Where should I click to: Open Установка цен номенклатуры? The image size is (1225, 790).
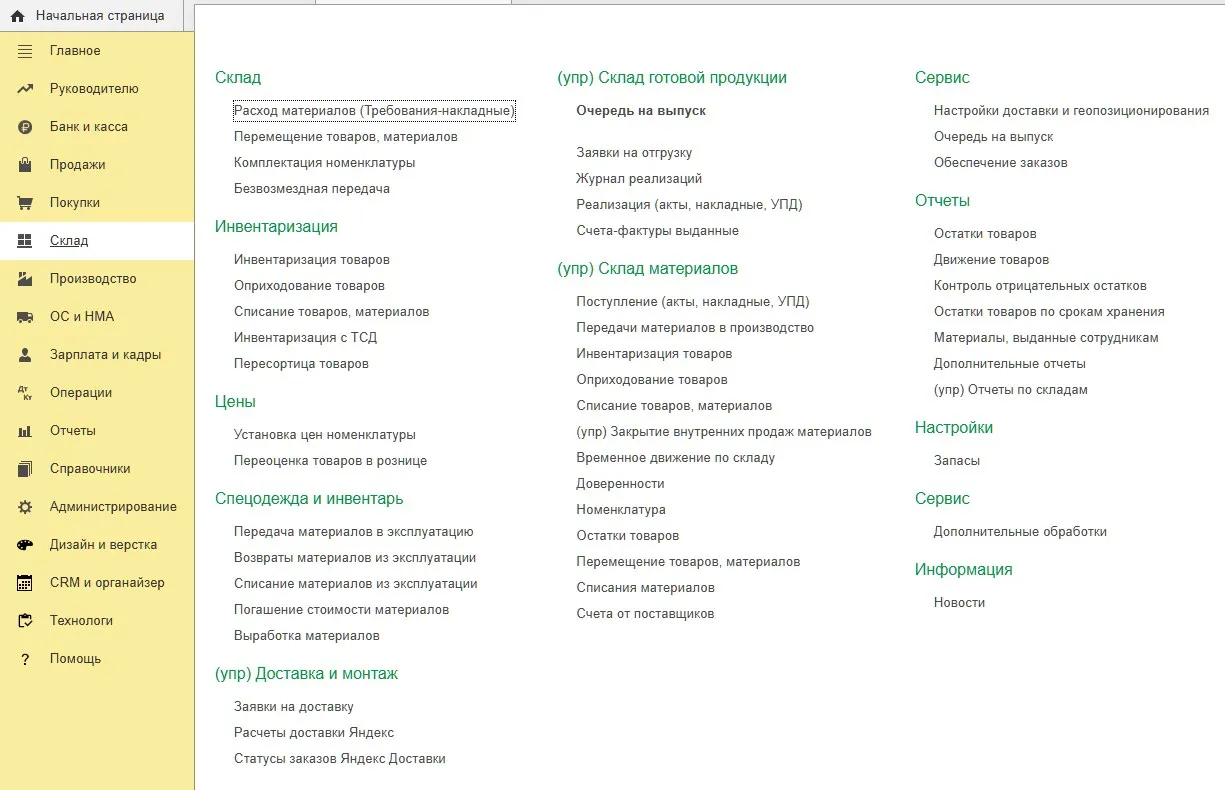pos(325,435)
